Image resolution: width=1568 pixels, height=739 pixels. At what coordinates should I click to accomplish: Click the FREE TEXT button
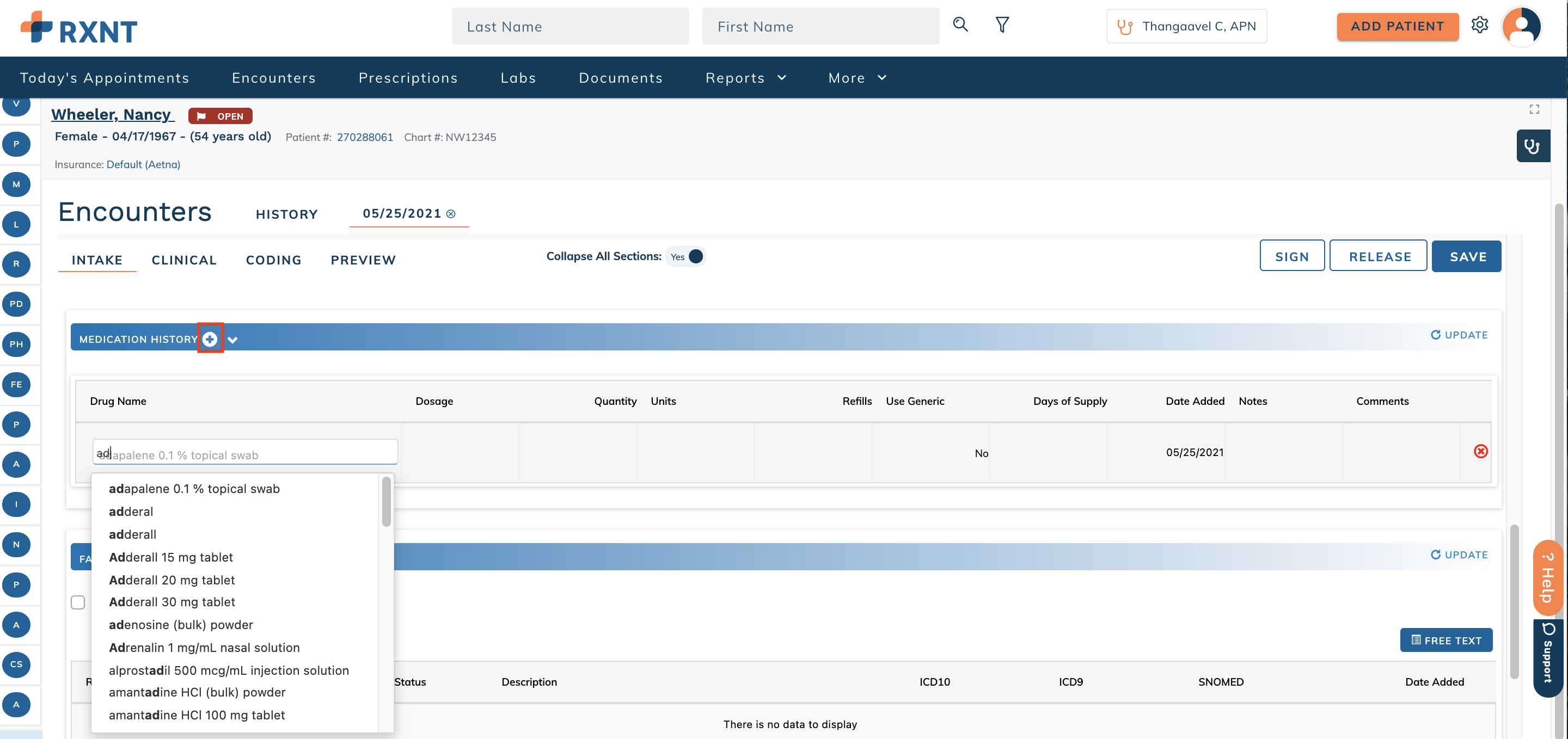pyautogui.click(x=1445, y=641)
